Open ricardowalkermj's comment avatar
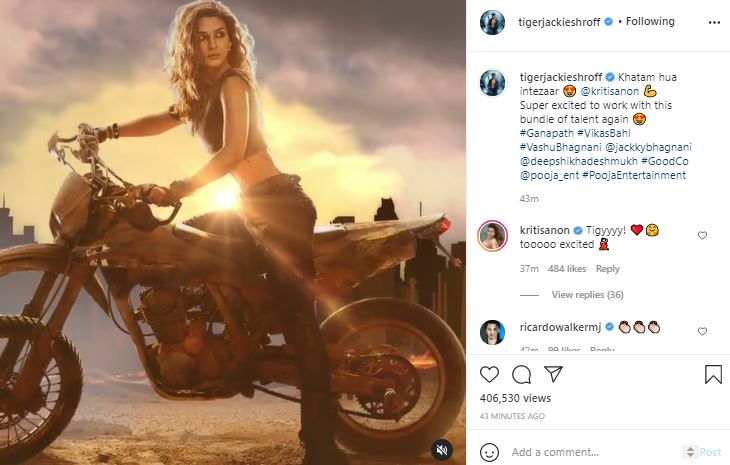 [x=491, y=331]
